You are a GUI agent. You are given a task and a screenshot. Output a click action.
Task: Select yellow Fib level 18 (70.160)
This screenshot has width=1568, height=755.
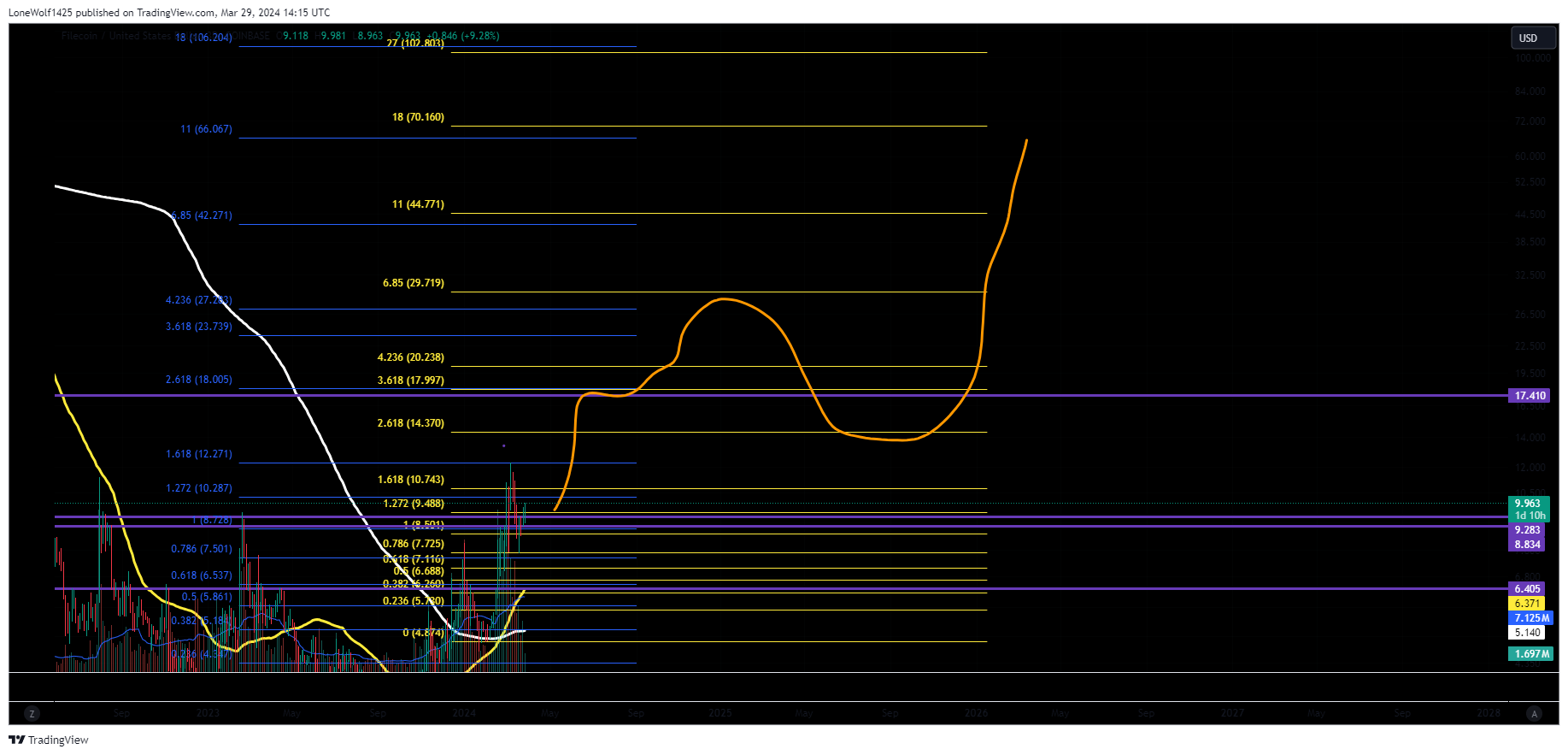pos(418,117)
